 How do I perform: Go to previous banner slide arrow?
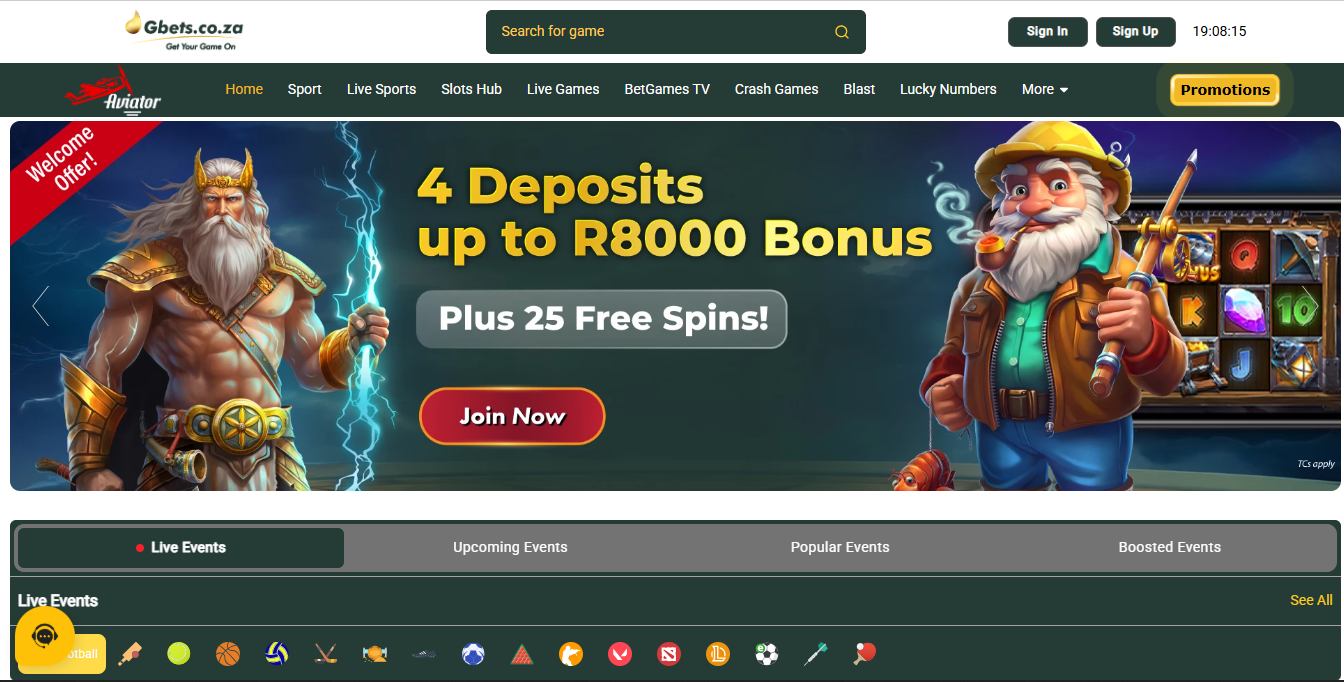[x=41, y=306]
